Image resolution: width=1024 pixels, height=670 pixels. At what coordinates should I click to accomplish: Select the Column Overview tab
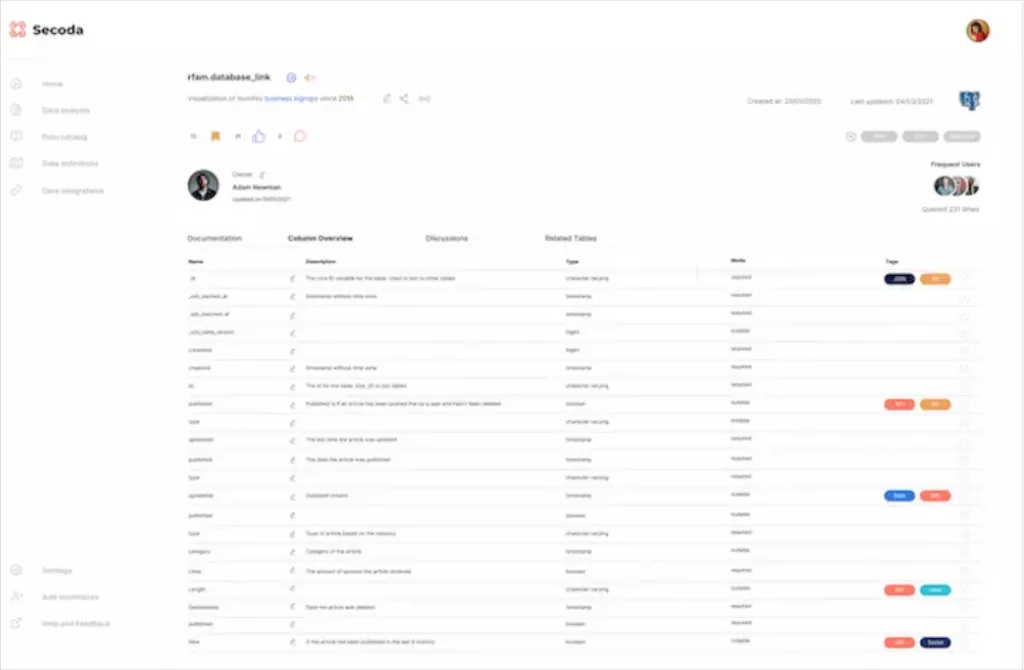pyautogui.click(x=320, y=238)
